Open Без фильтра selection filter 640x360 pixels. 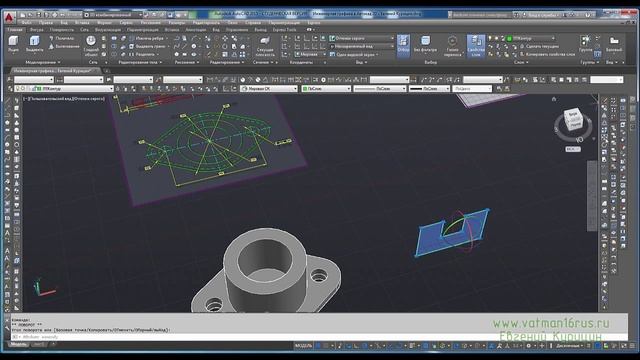pyautogui.click(x=425, y=44)
